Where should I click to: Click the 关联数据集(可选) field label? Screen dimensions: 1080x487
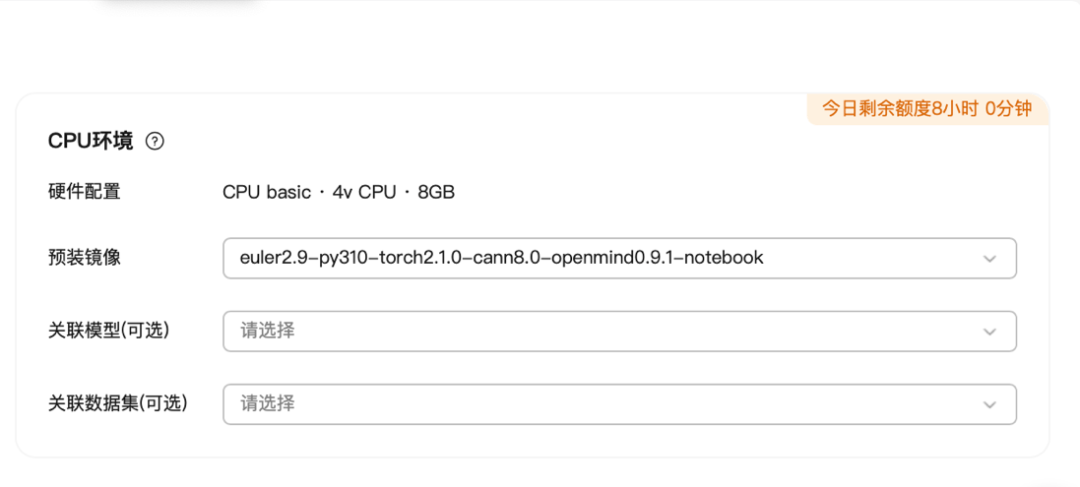click(x=118, y=403)
